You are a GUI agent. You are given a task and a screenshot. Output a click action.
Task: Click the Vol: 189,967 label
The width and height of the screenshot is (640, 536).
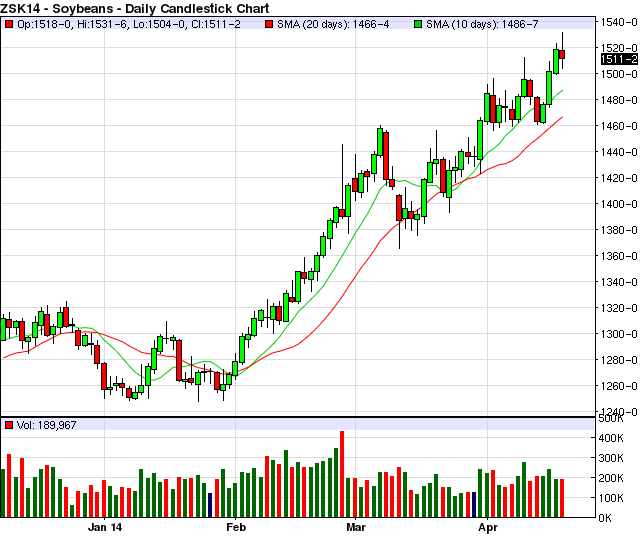[46, 425]
